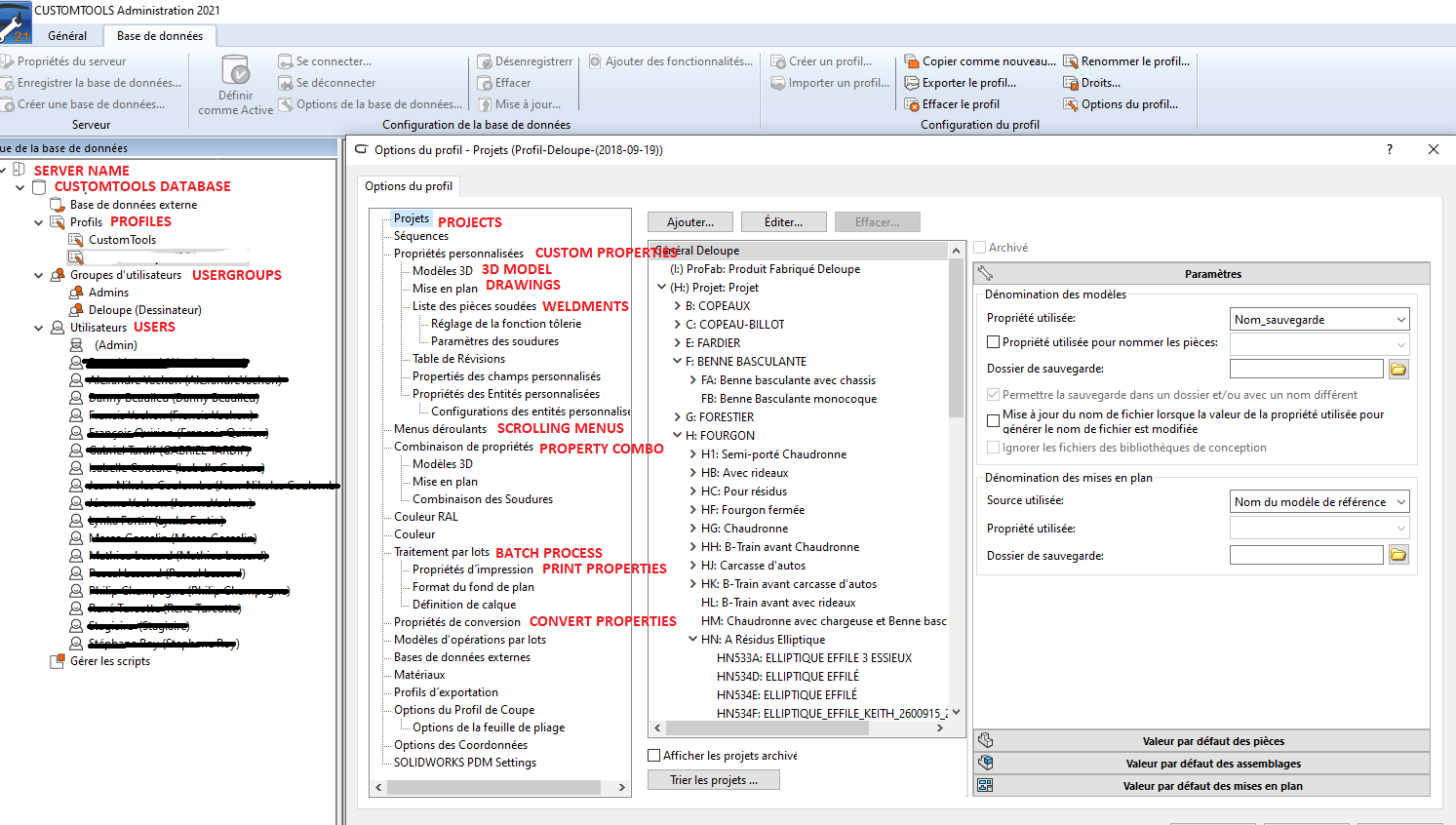Image resolution: width=1456 pixels, height=825 pixels.
Task: Click the Ajouter... button
Action: (x=690, y=222)
